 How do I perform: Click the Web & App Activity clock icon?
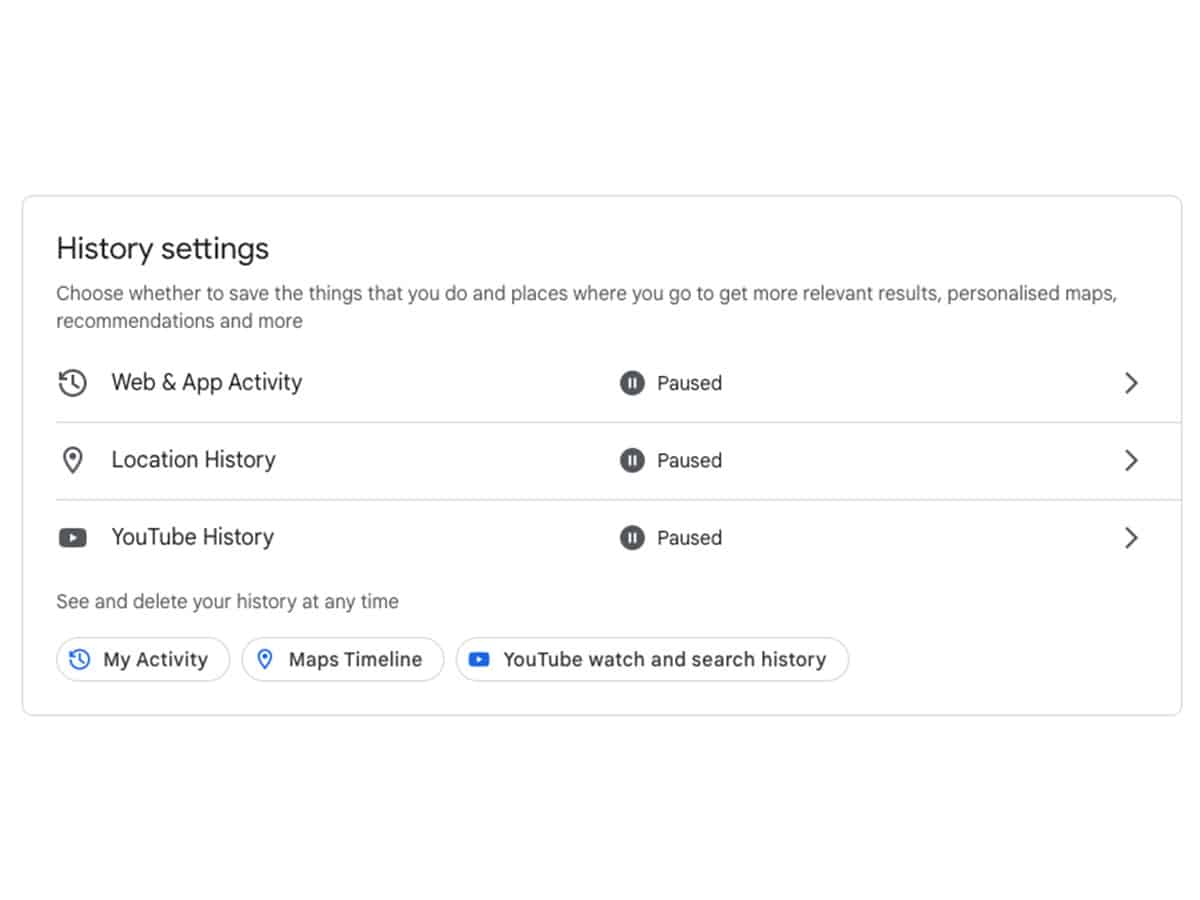pos(72,383)
